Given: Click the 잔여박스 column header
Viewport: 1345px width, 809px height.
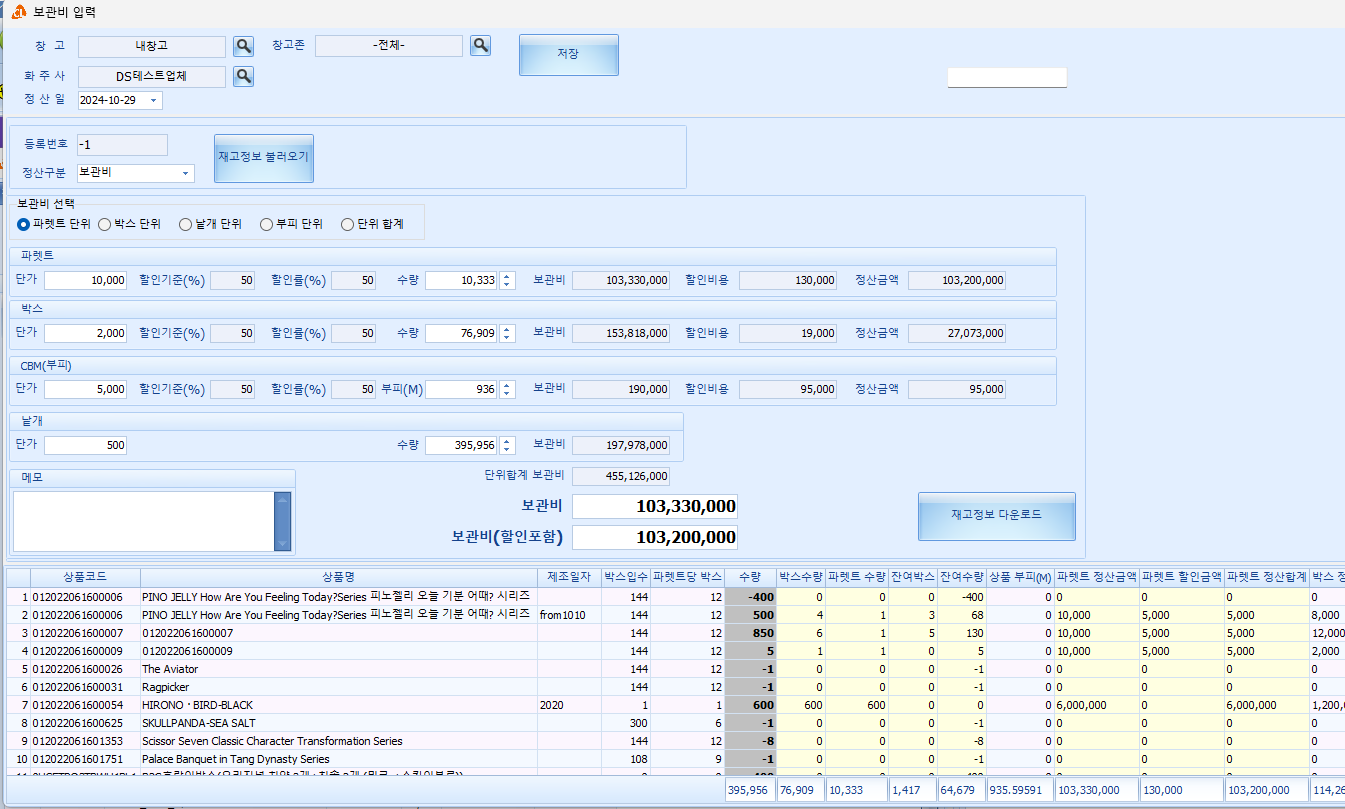Looking at the screenshot, I should 913,577.
